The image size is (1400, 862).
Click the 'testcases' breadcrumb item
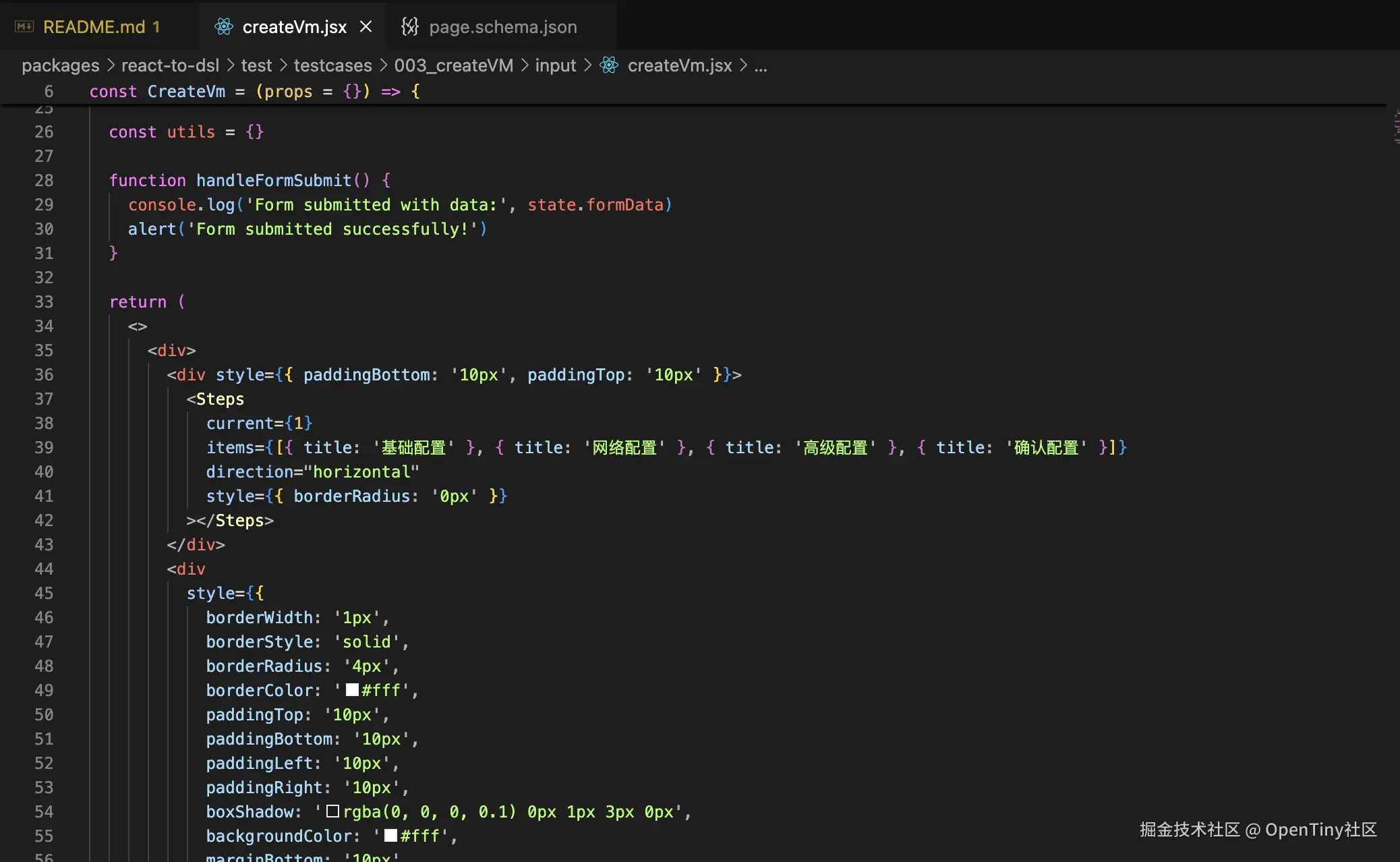(332, 65)
